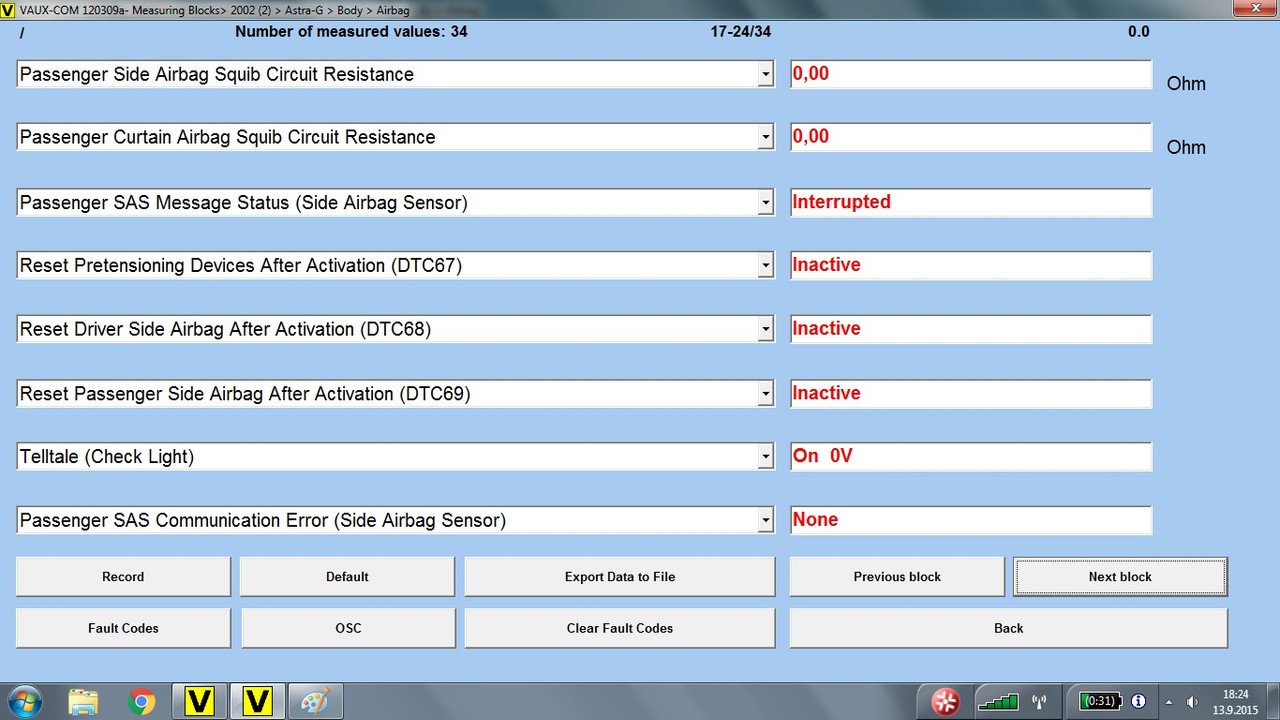This screenshot has height=720, width=1280.
Task: Click the Default button
Action: pyautogui.click(x=347, y=577)
